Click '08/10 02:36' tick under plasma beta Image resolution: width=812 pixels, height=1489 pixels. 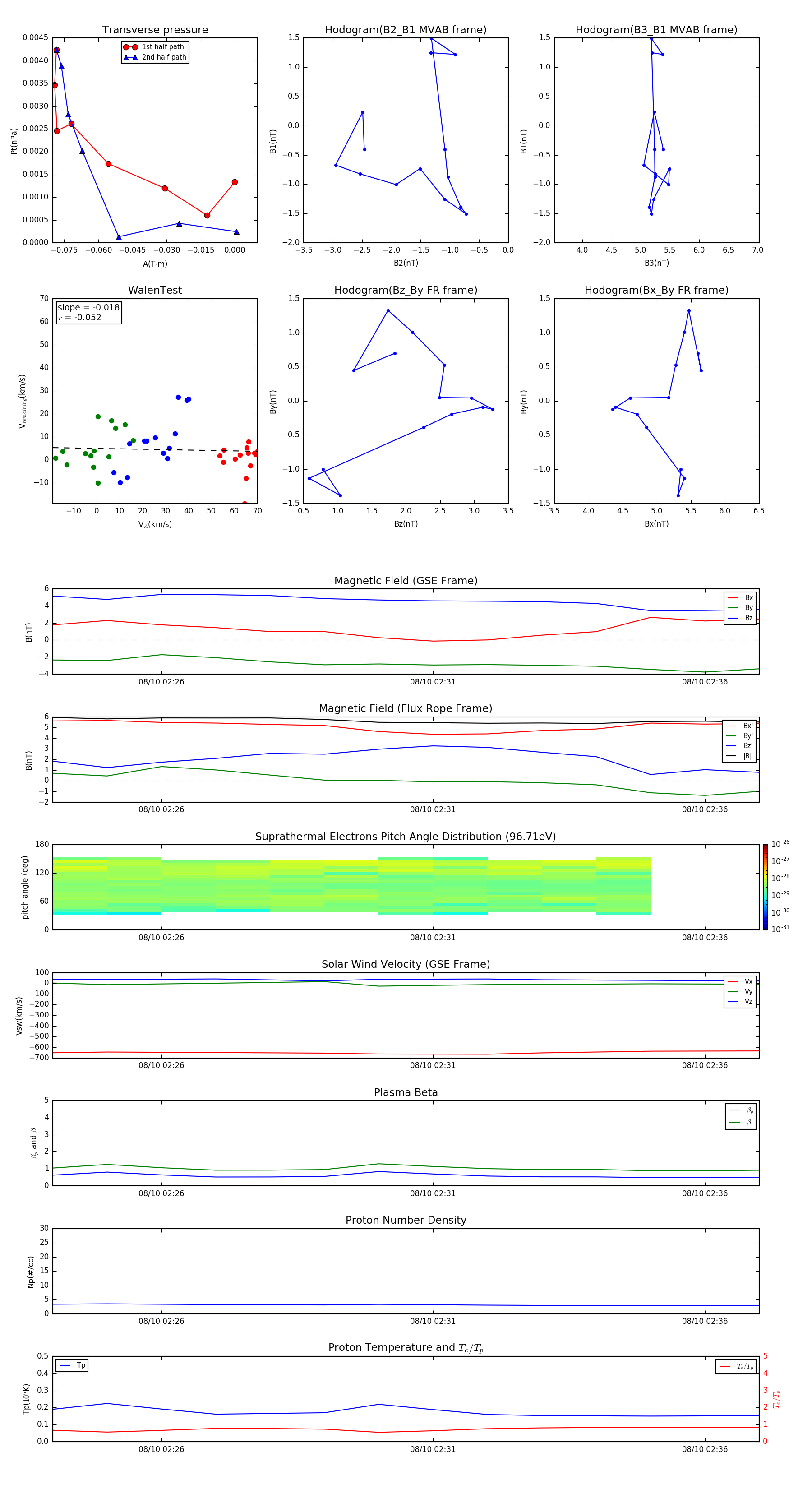tap(705, 1193)
